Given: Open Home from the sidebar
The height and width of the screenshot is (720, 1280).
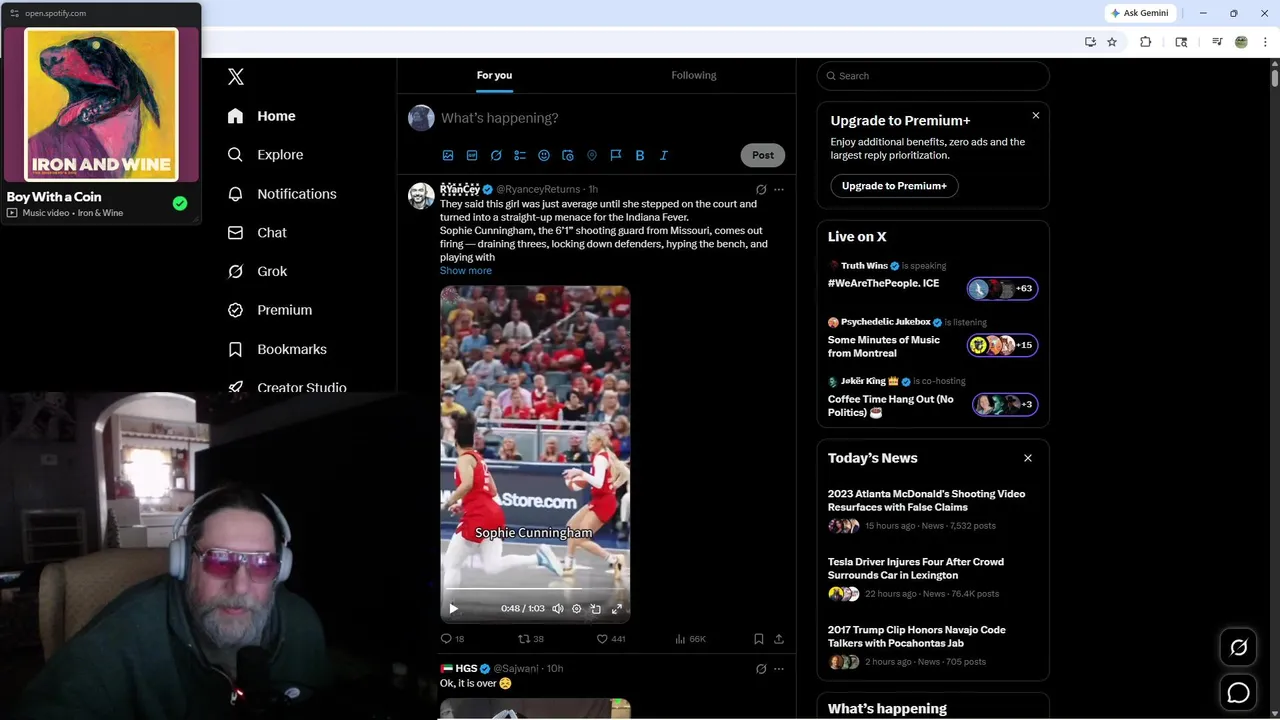Looking at the screenshot, I should coord(261,116).
